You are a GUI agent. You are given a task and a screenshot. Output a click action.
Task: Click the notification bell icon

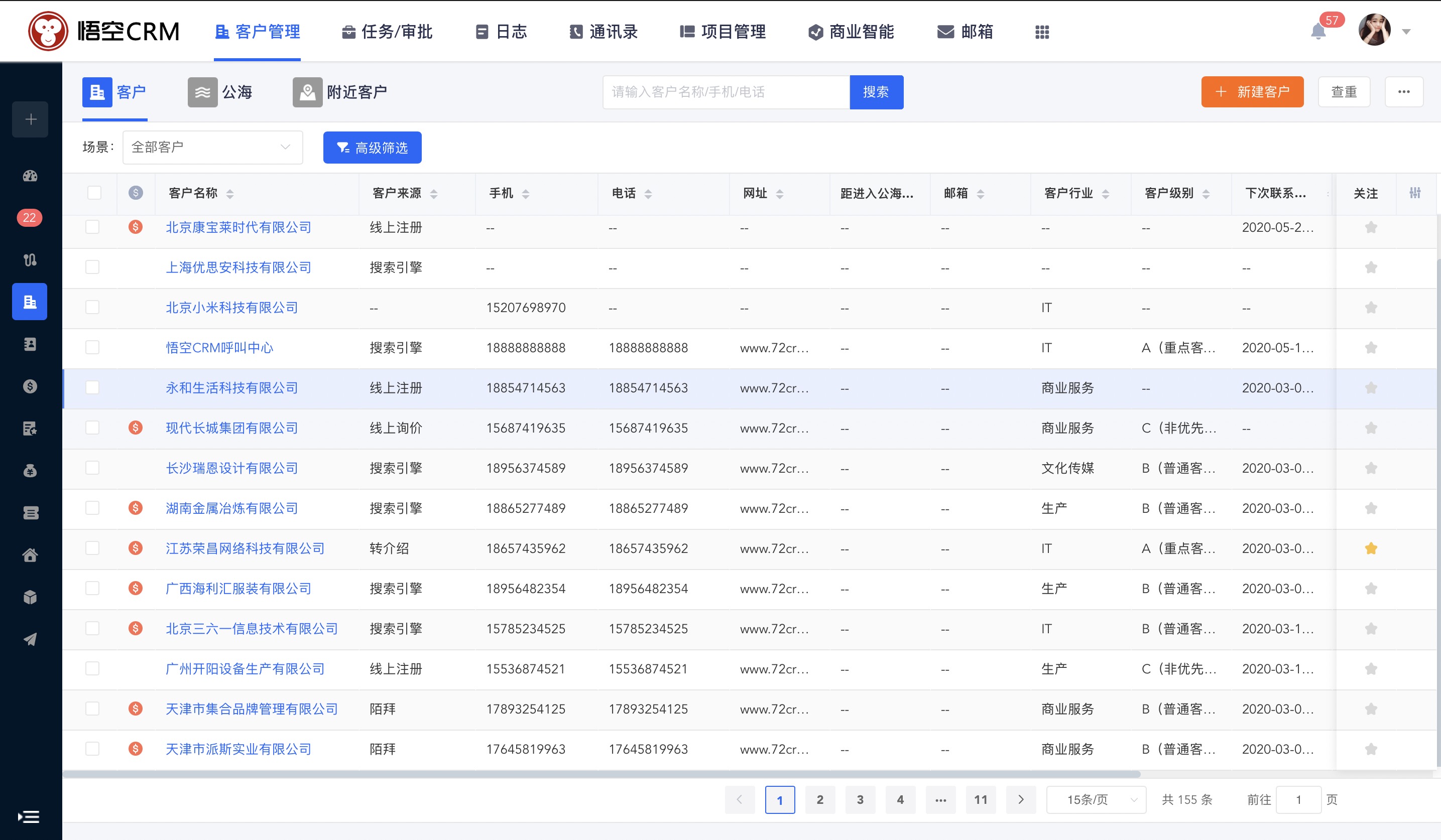1318,32
